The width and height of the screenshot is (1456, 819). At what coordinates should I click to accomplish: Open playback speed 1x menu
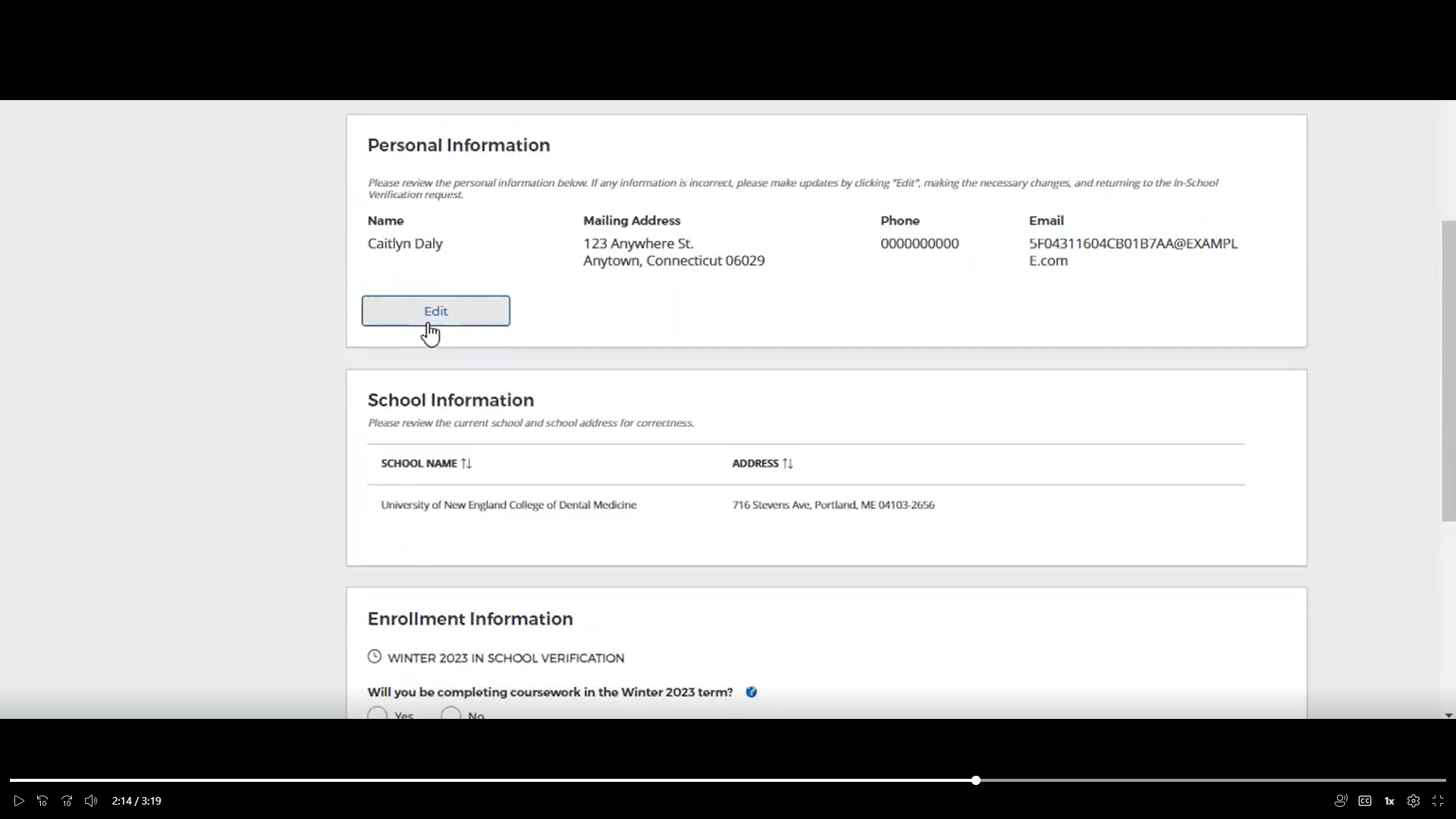[x=1389, y=801]
